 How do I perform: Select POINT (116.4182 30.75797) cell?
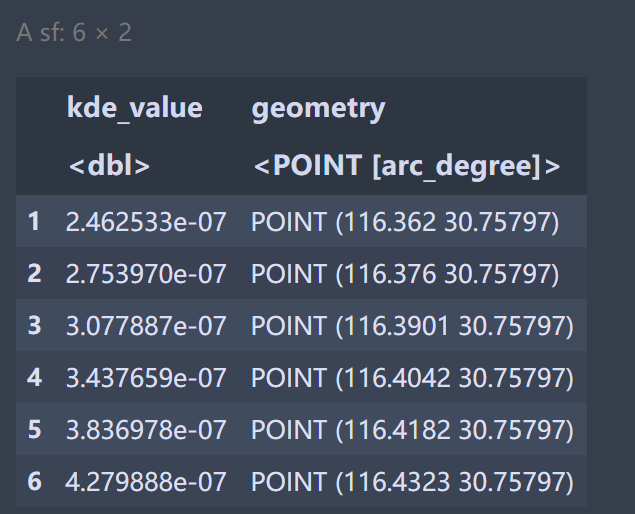coord(412,429)
